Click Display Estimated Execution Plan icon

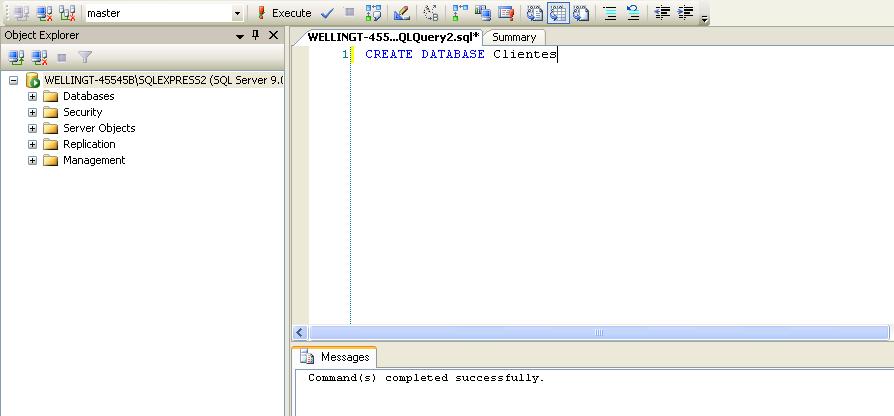click(x=373, y=13)
